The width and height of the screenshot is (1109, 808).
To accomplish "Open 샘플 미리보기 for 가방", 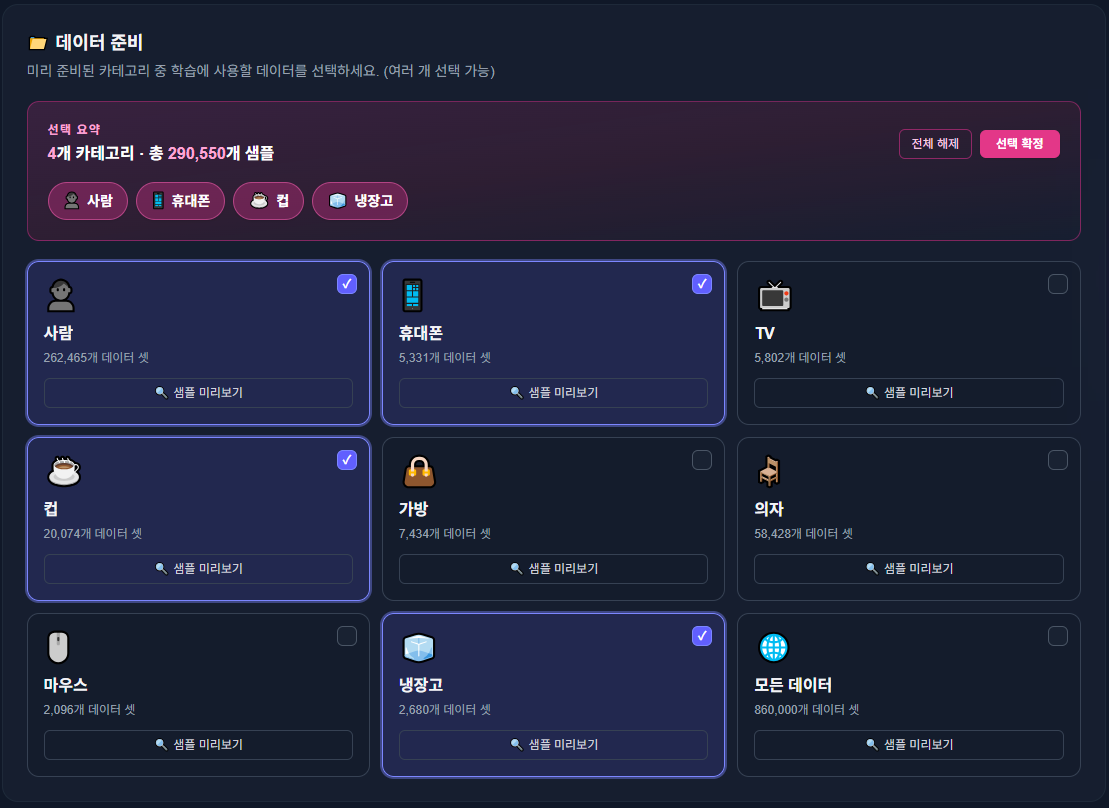I will 553,569.
